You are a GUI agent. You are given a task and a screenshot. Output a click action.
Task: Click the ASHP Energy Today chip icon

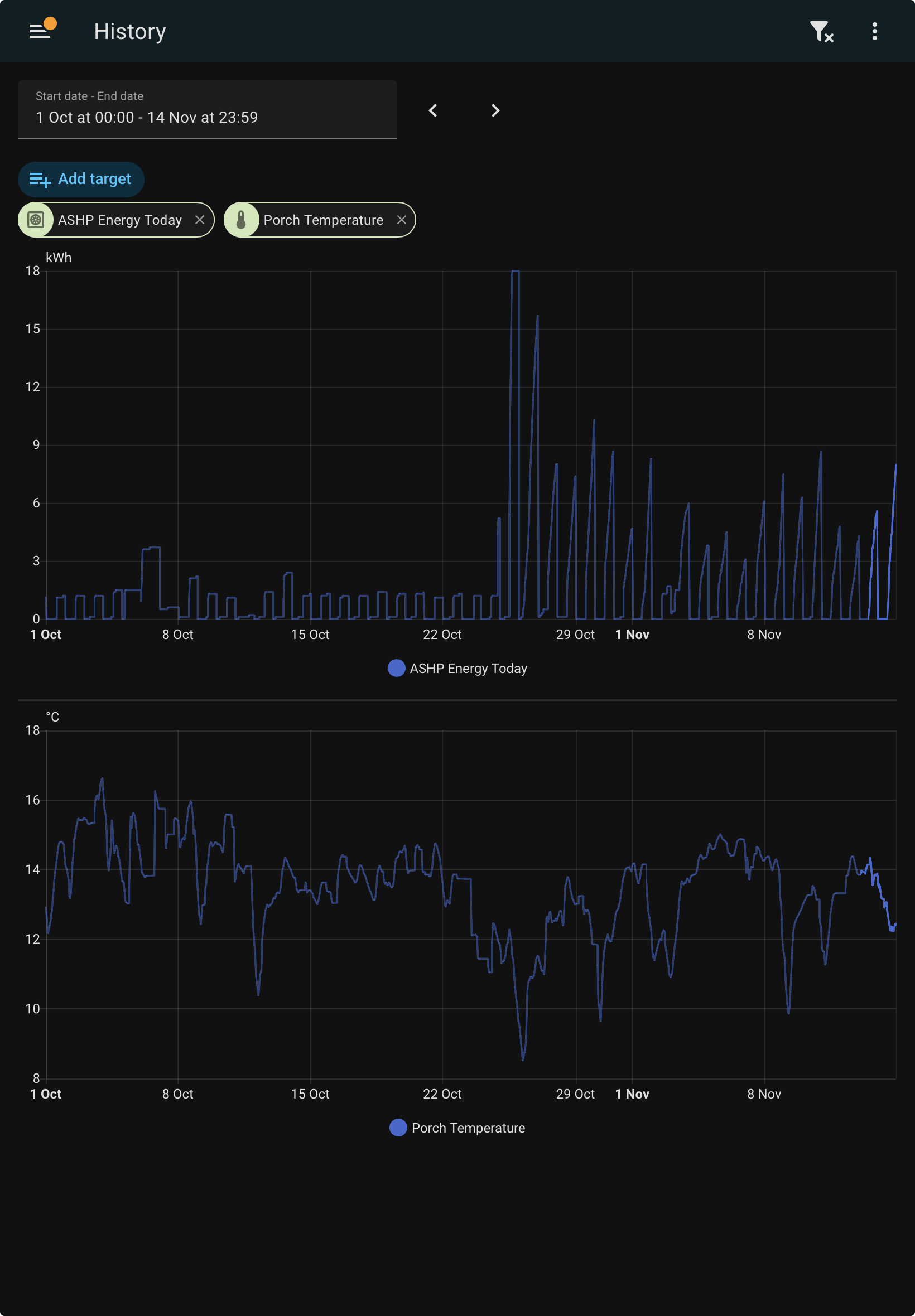coord(36,220)
